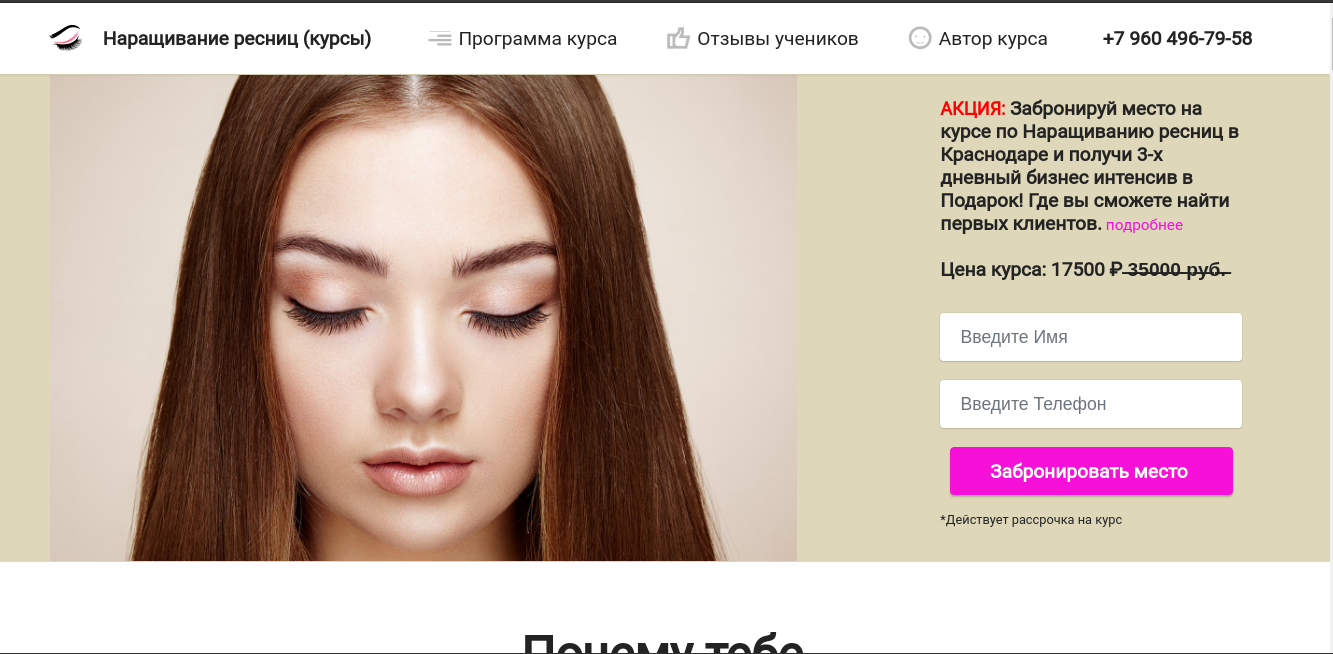The width and height of the screenshot is (1333, 654).
Task: Click the smiley face icon beside Автор курса
Action: click(x=919, y=38)
